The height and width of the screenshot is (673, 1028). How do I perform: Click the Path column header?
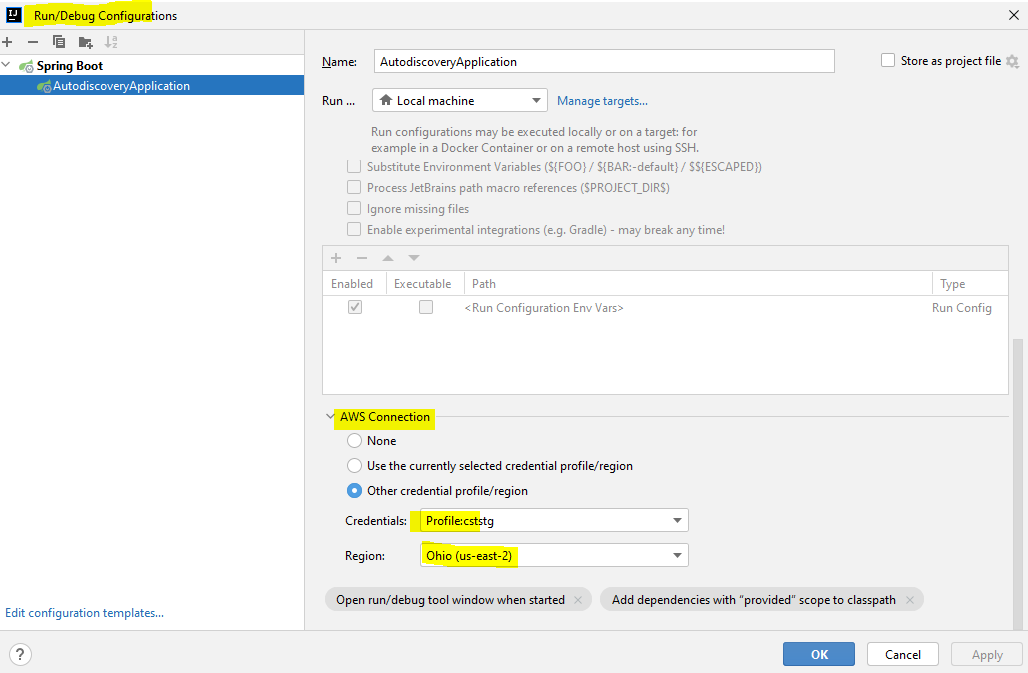pyautogui.click(x=698, y=283)
